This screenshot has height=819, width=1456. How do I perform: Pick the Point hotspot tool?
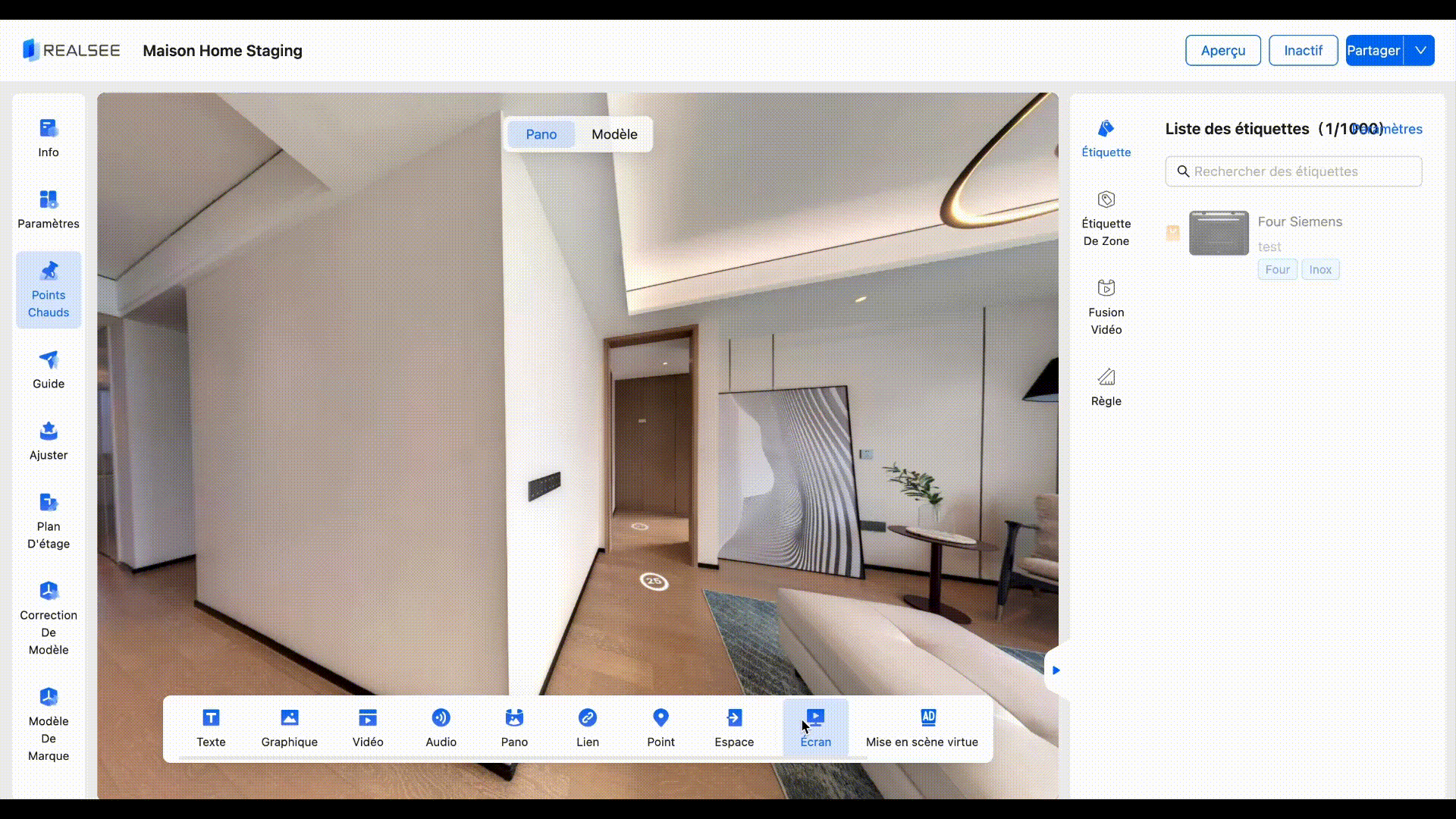pos(661,728)
